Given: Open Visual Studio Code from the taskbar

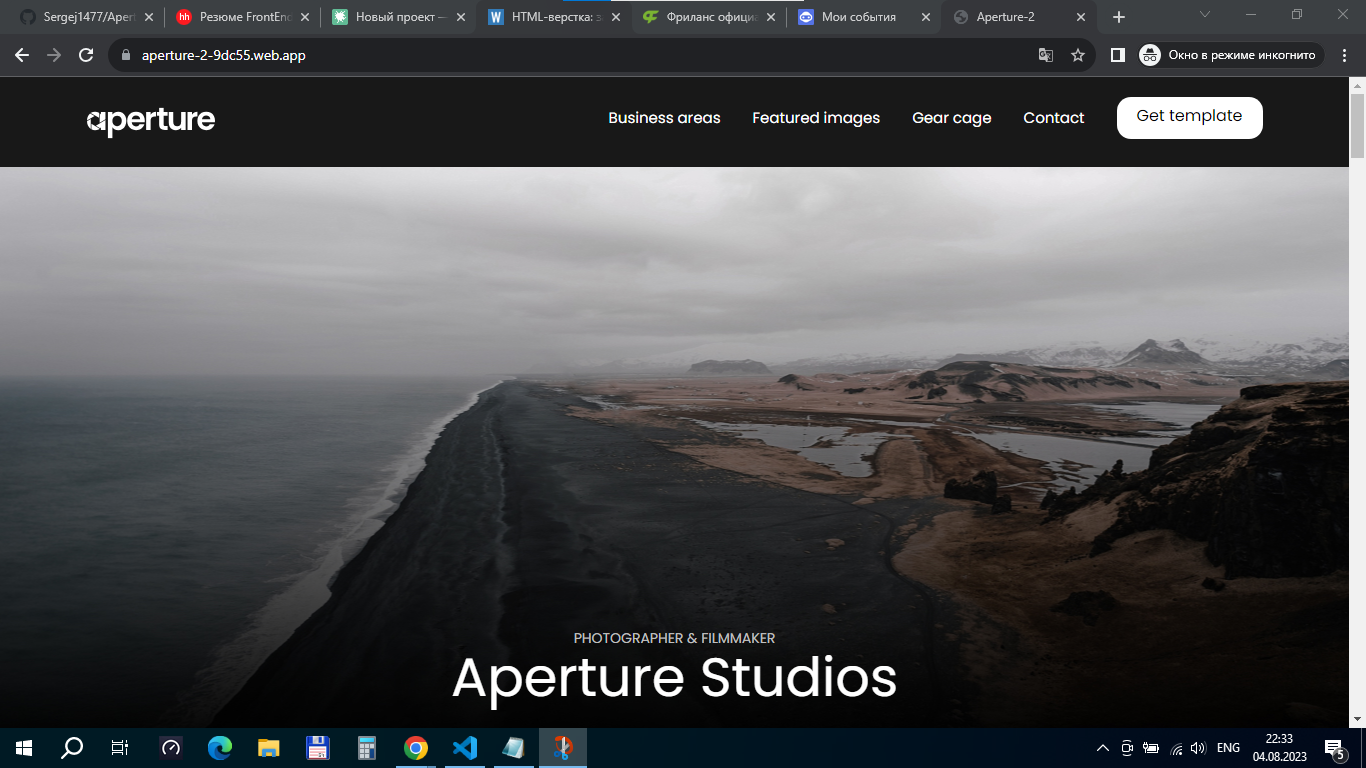Looking at the screenshot, I should click(465, 747).
